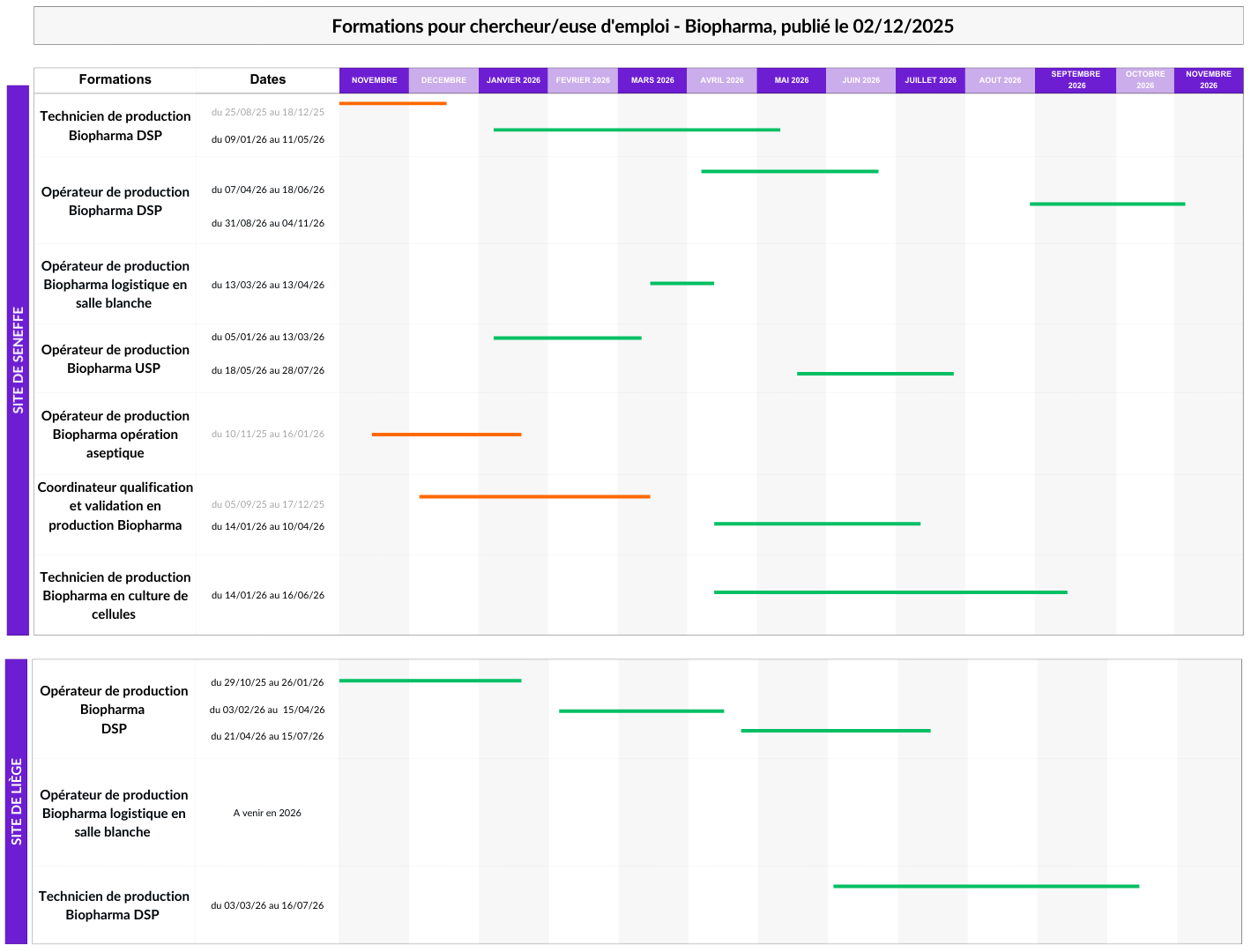Click the page title 'Formations pour chercheur/euse d'emploi'
Viewport: 1251px width, 952px height.
pos(642,26)
